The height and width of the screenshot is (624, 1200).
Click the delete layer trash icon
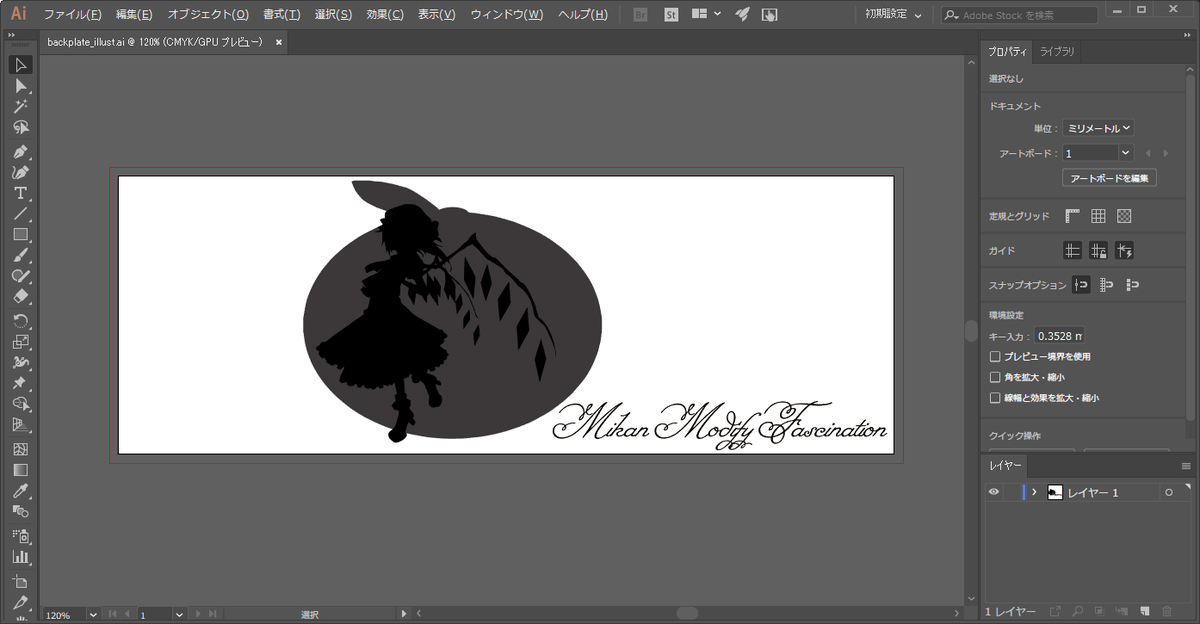tap(1166, 610)
